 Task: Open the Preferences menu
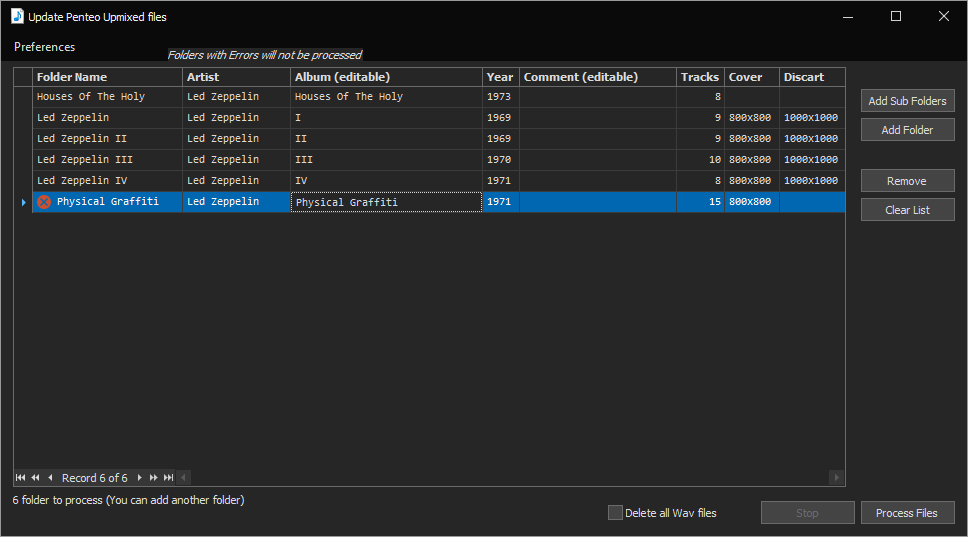tap(44, 47)
